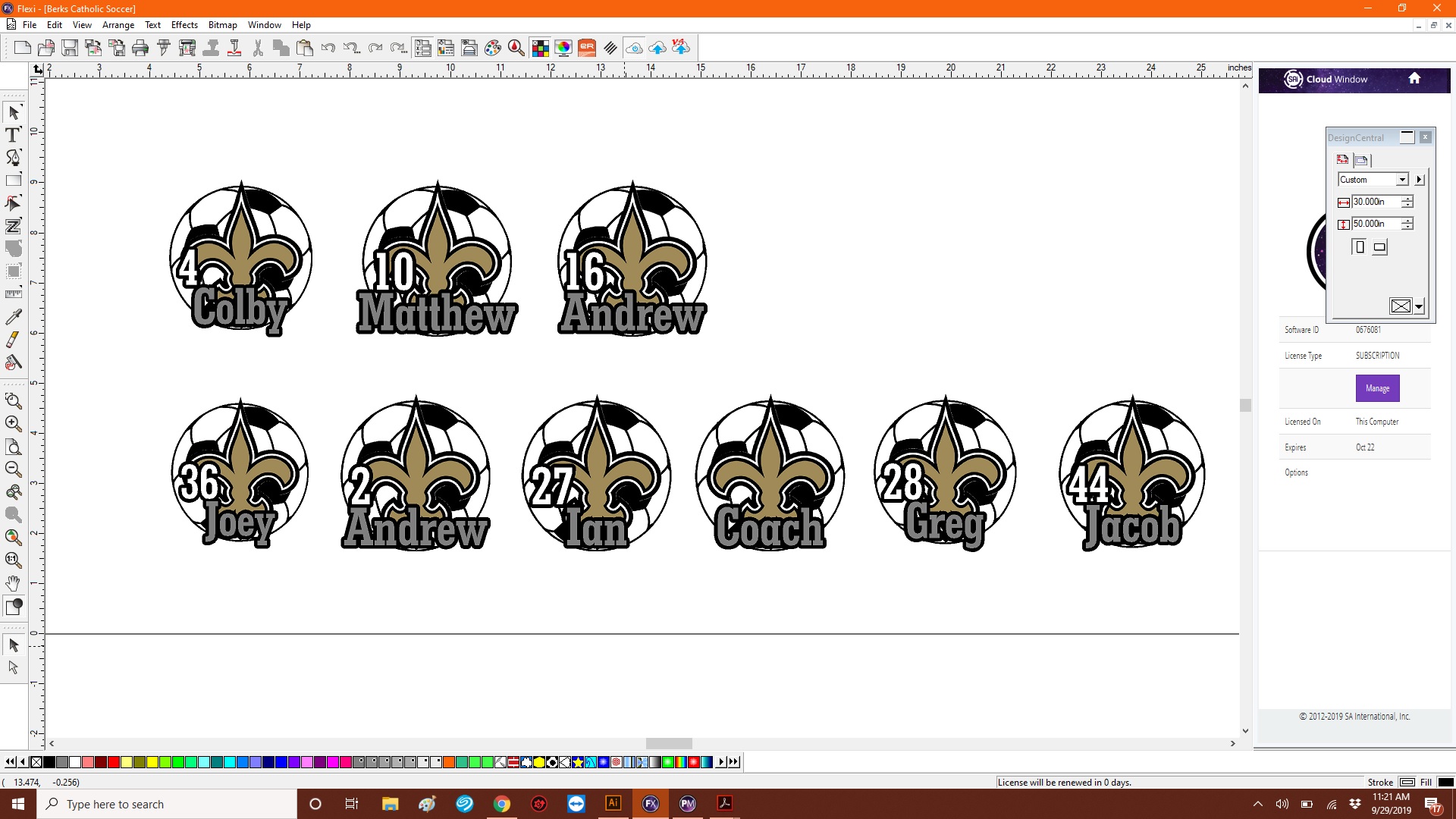Open the Effects menu
The width and height of the screenshot is (1456, 819).
(x=184, y=25)
